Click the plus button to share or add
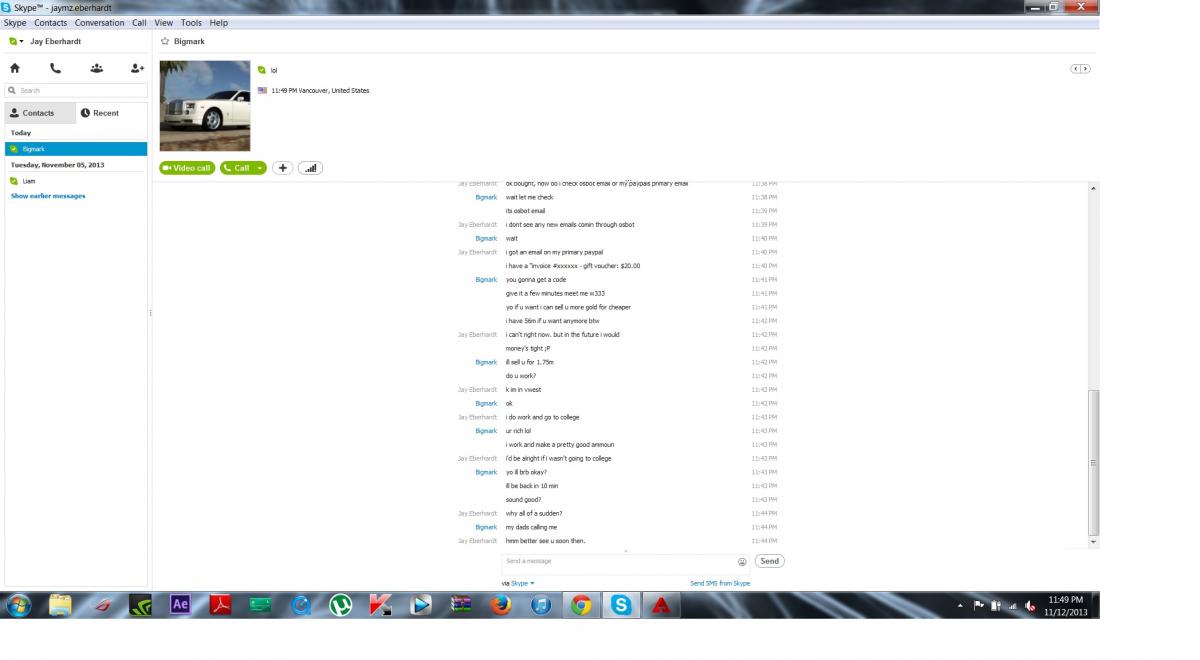Screen dimensions: 1200x660 click(282, 168)
